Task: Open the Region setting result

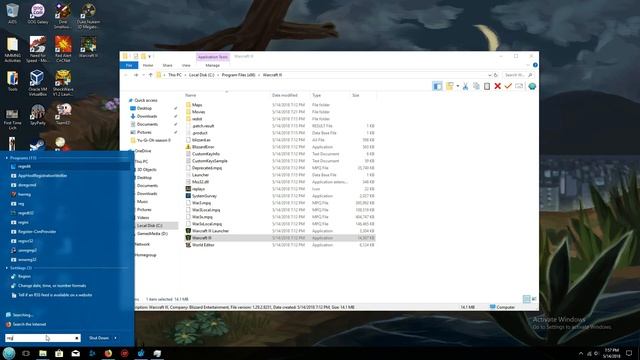Action: pyautogui.click(x=24, y=276)
